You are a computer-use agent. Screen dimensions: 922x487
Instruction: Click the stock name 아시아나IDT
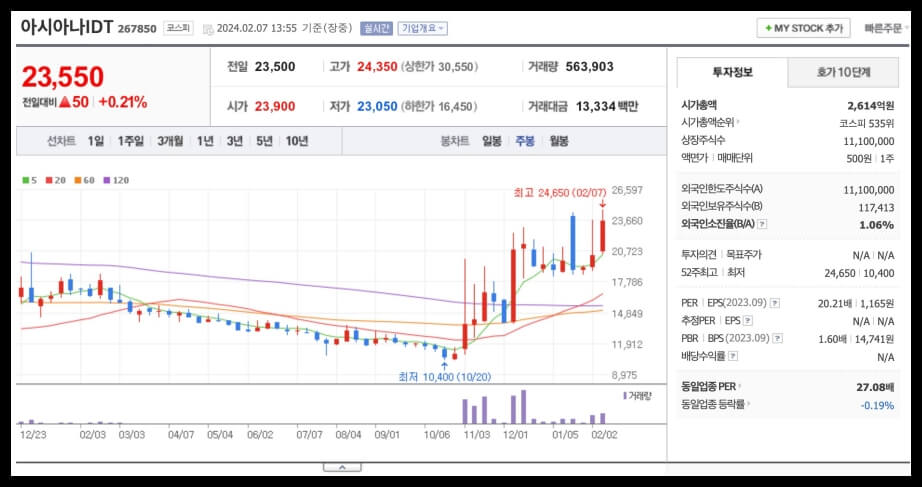pyautogui.click(x=66, y=27)
